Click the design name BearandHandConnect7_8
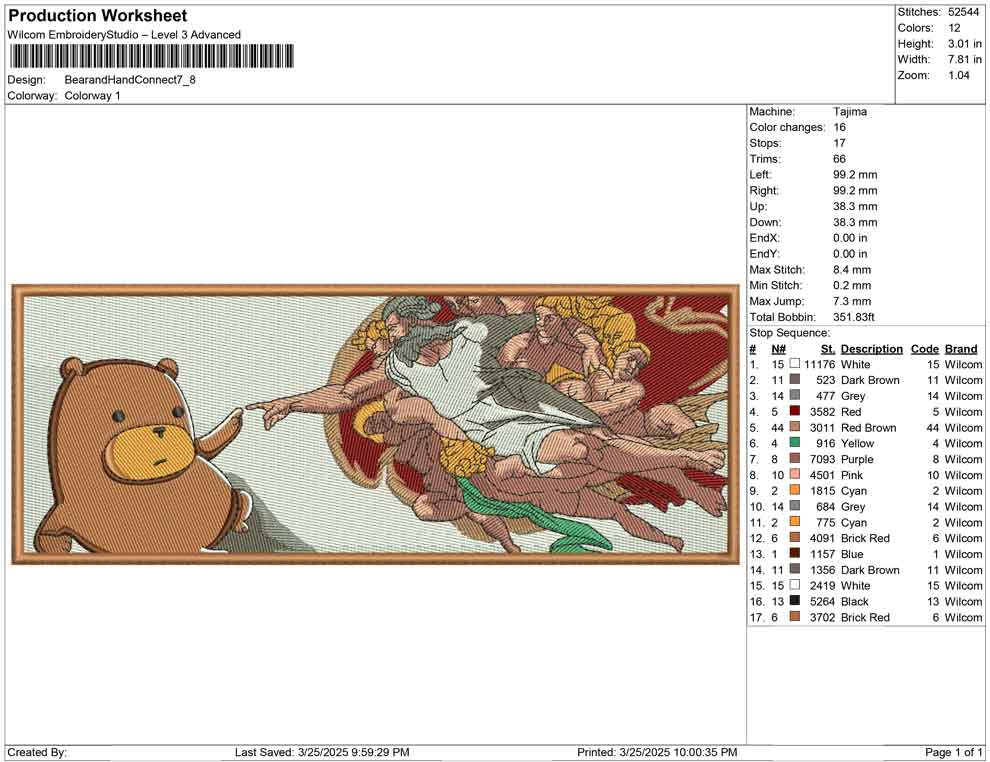The width and height of the screenshot is (990, 762). coord(130,80)
